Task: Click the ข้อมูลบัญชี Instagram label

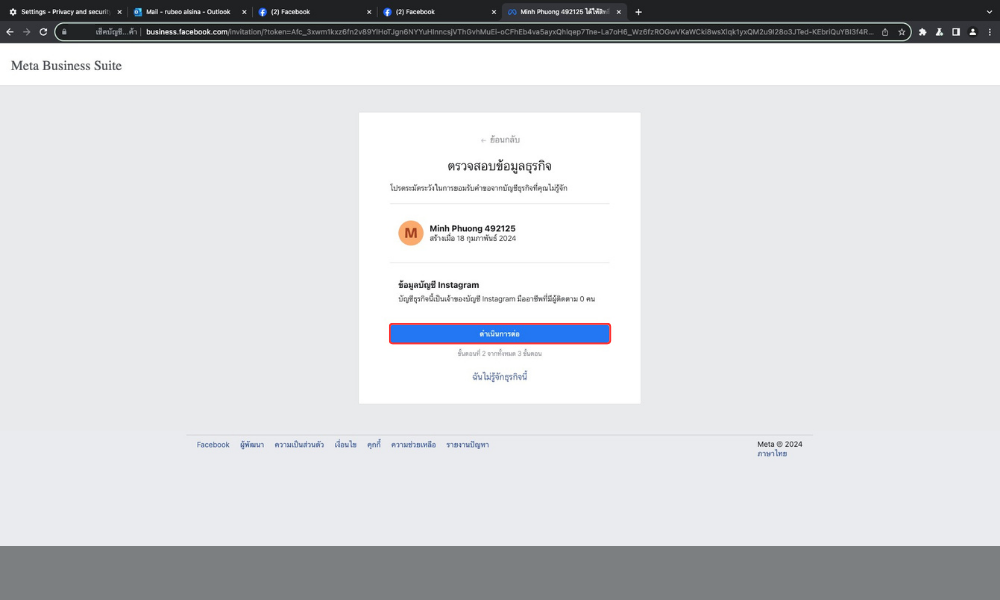Action: 439,285
